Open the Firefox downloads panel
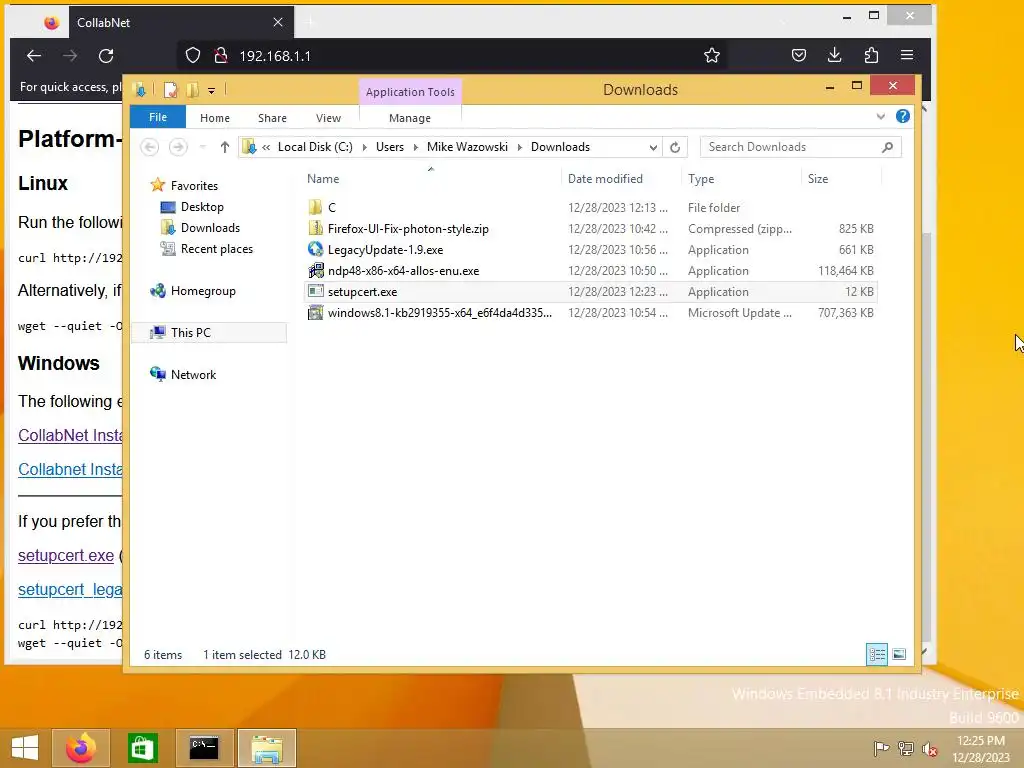 pyautogui.click(x=835, y=56)
